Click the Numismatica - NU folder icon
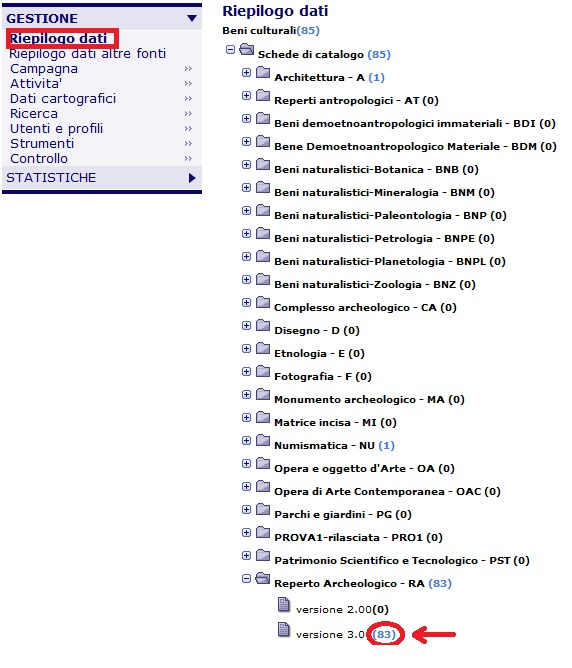This screenshot has height=668, width=572. tap(263, 441)
